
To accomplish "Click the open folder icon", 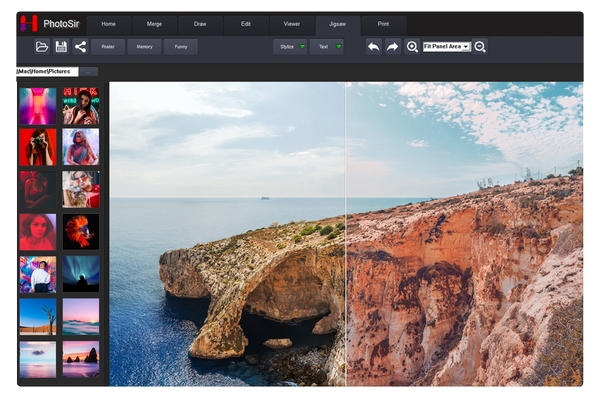I will 42,46.
